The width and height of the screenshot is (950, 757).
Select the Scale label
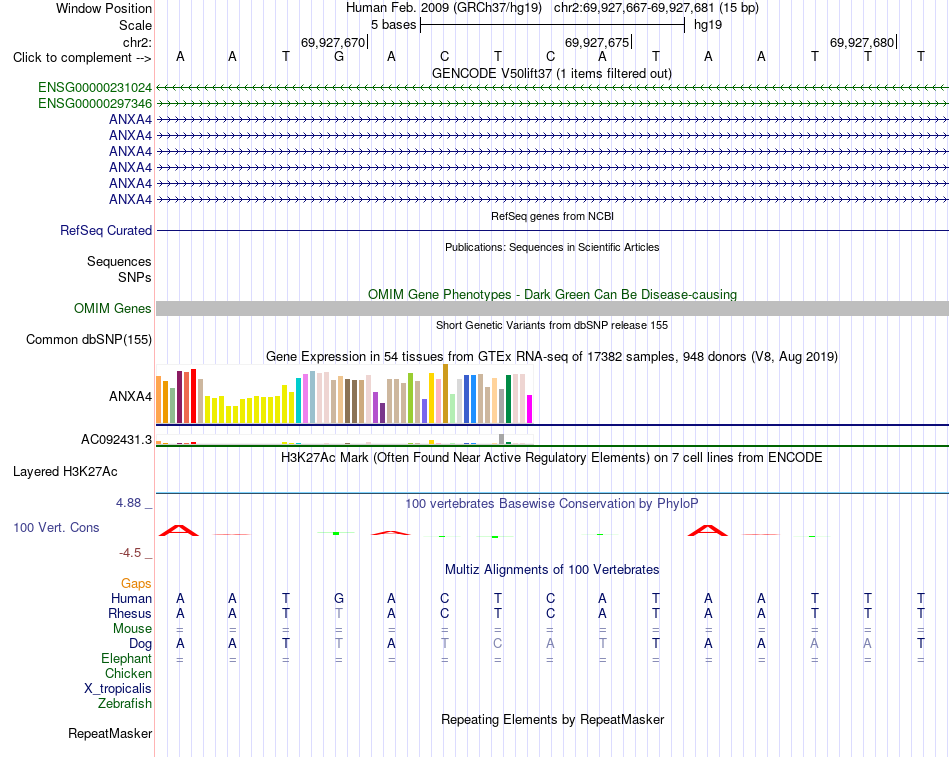click(135, 25)
